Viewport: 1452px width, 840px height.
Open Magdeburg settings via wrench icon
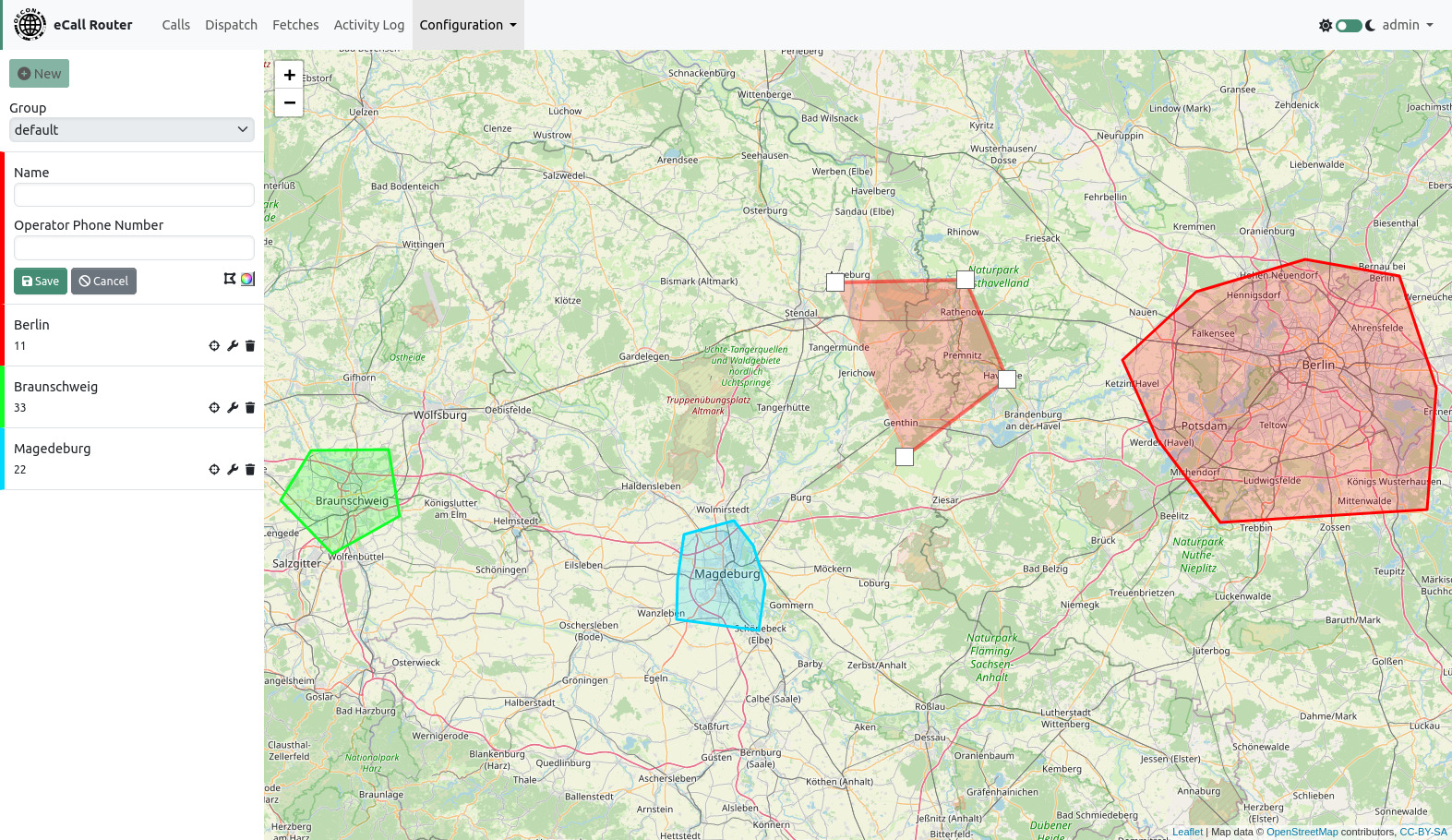pyautogui.click(x=233, y=470)
